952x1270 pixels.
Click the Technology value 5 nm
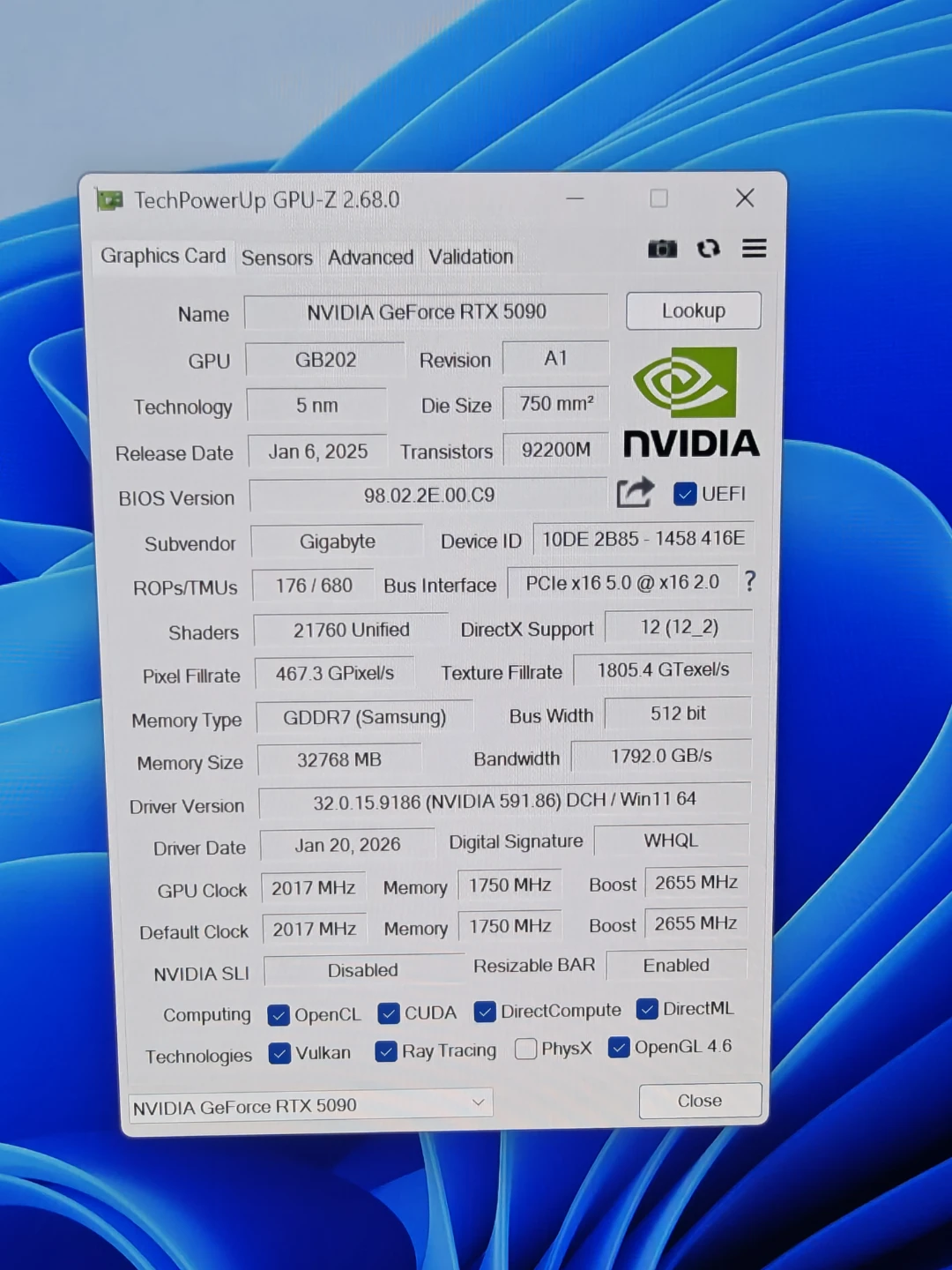coord(317,406)
